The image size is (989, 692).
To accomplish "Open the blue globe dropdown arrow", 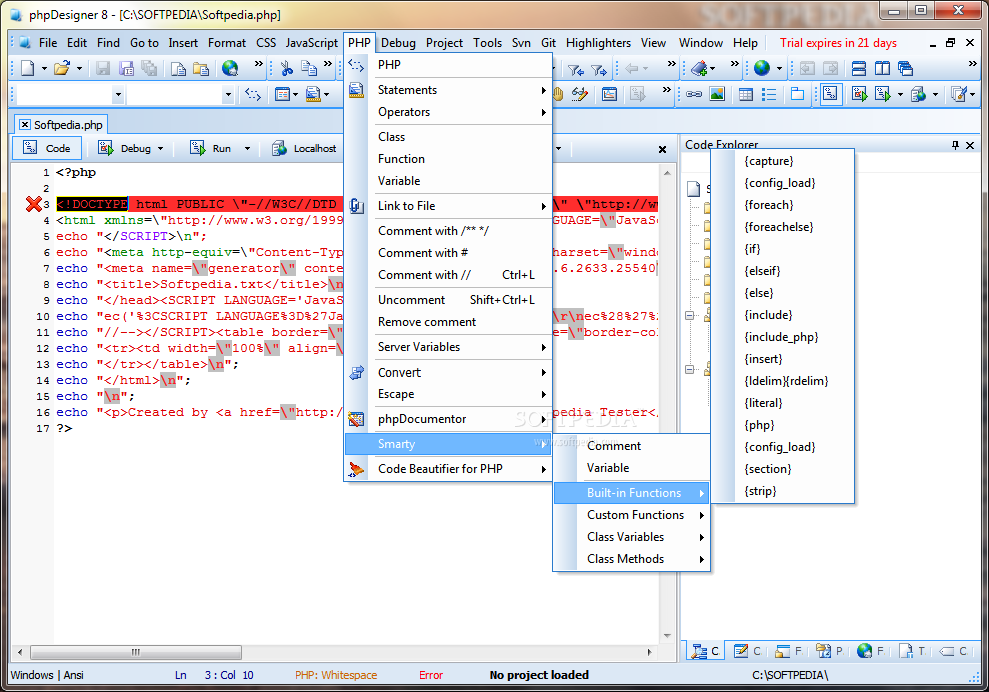I will (779, 69).
